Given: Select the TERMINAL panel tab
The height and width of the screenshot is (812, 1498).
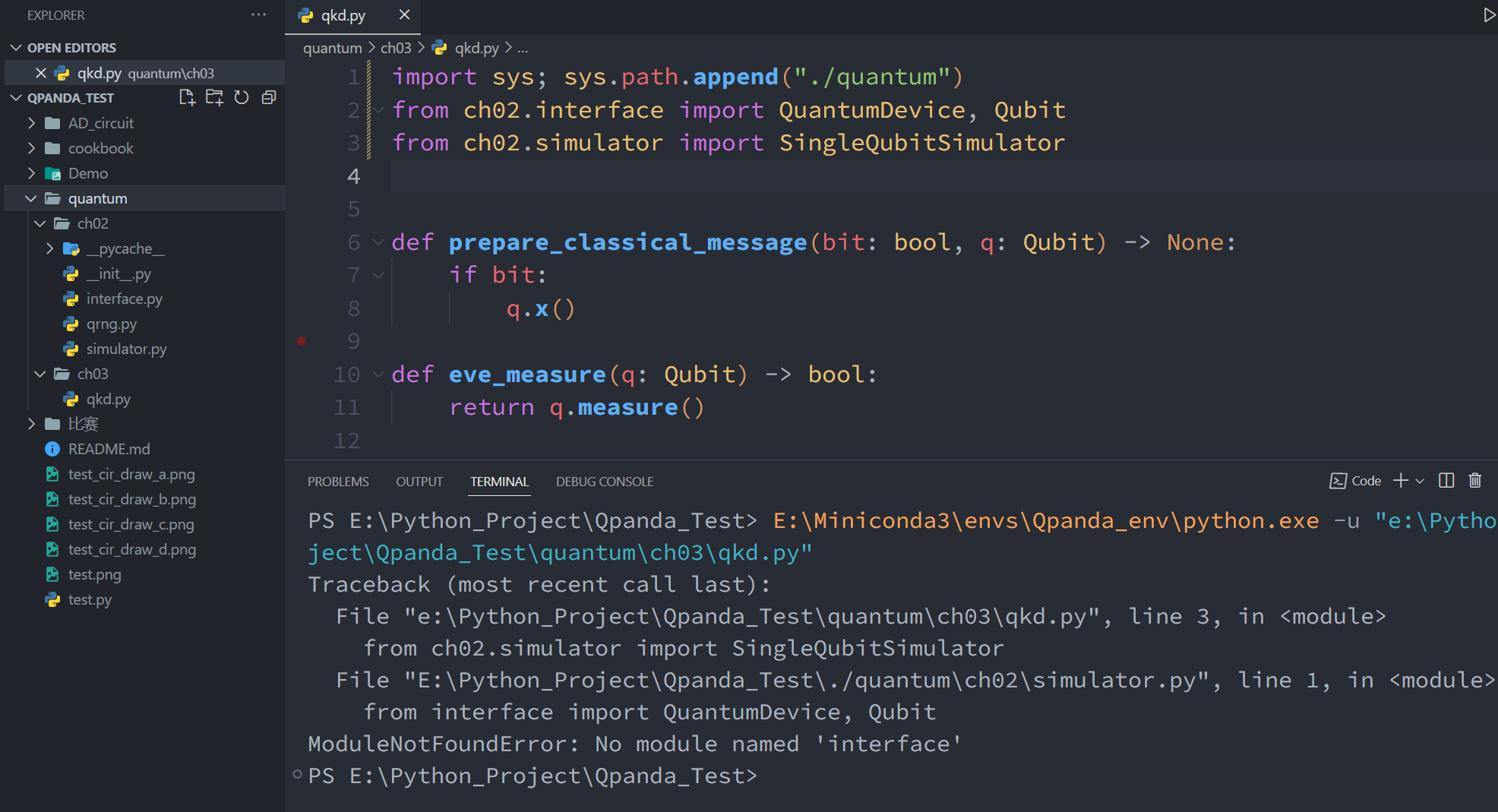Looking at the screenshot, I should (499, 482).
